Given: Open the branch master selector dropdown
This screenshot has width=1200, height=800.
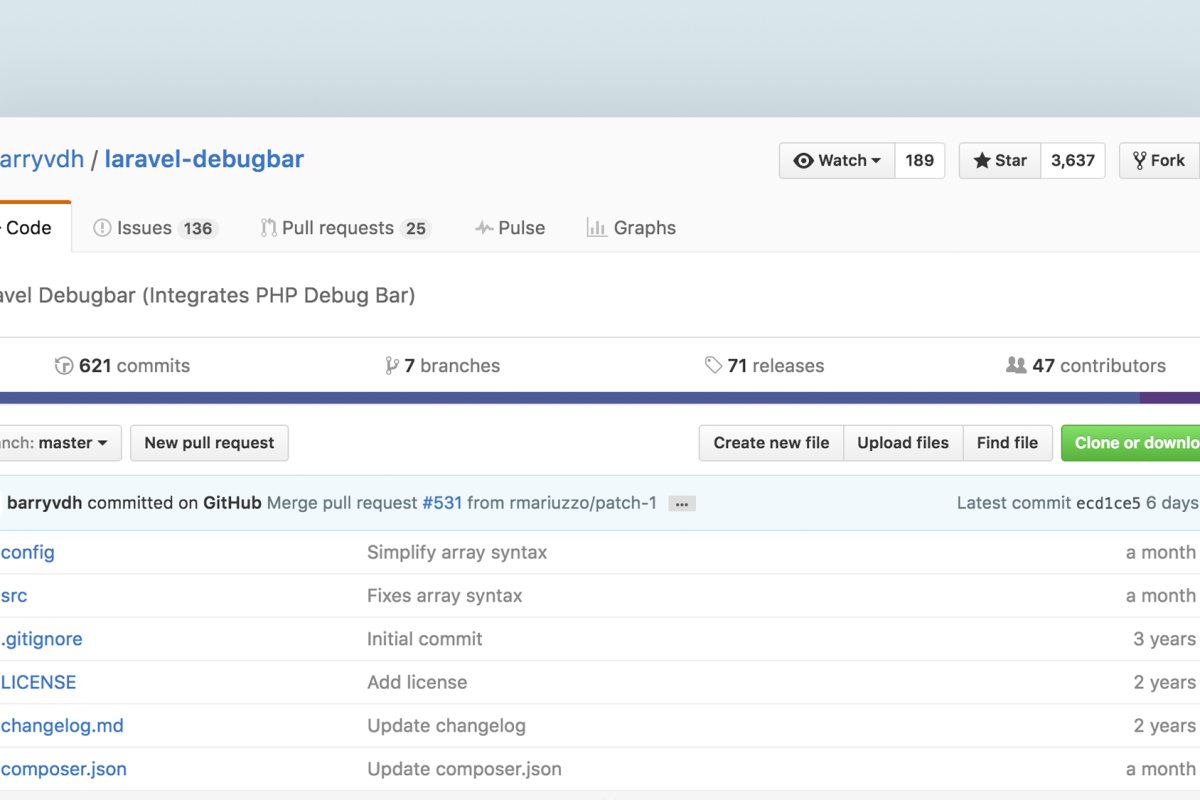Looking at the screenshot, I should tap(60, 443).
